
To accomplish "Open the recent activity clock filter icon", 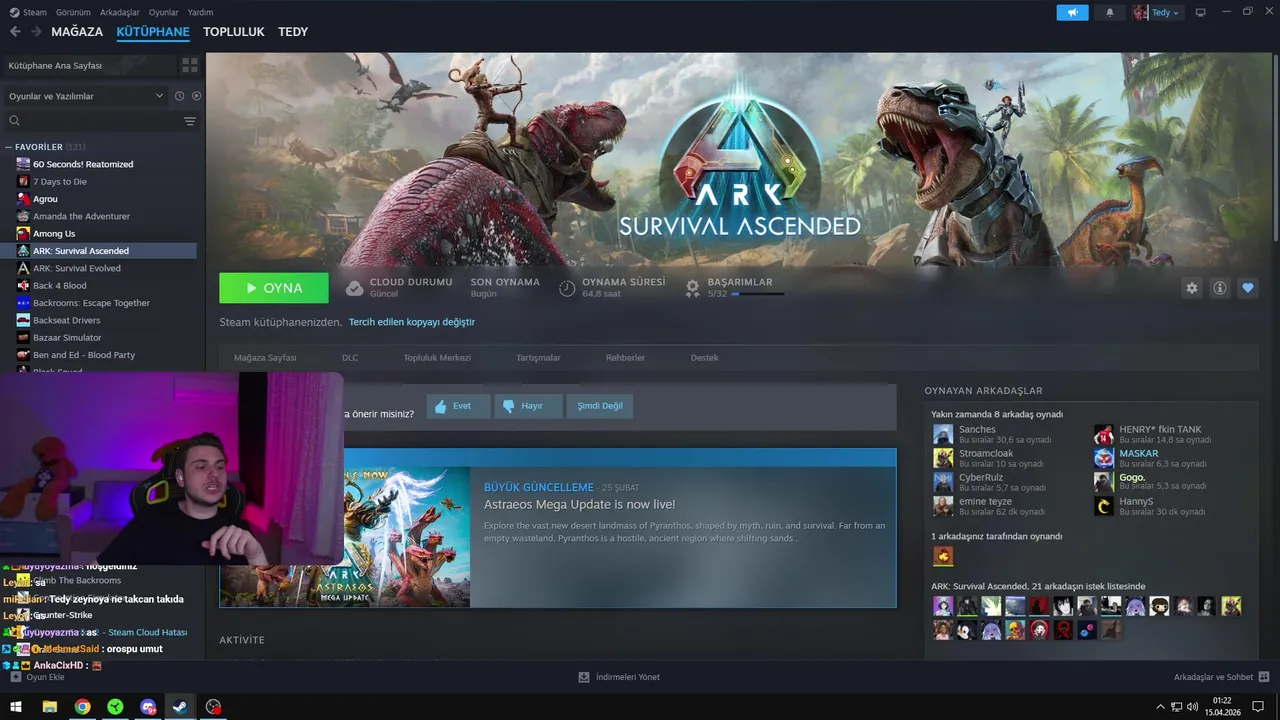I will 180,96.
